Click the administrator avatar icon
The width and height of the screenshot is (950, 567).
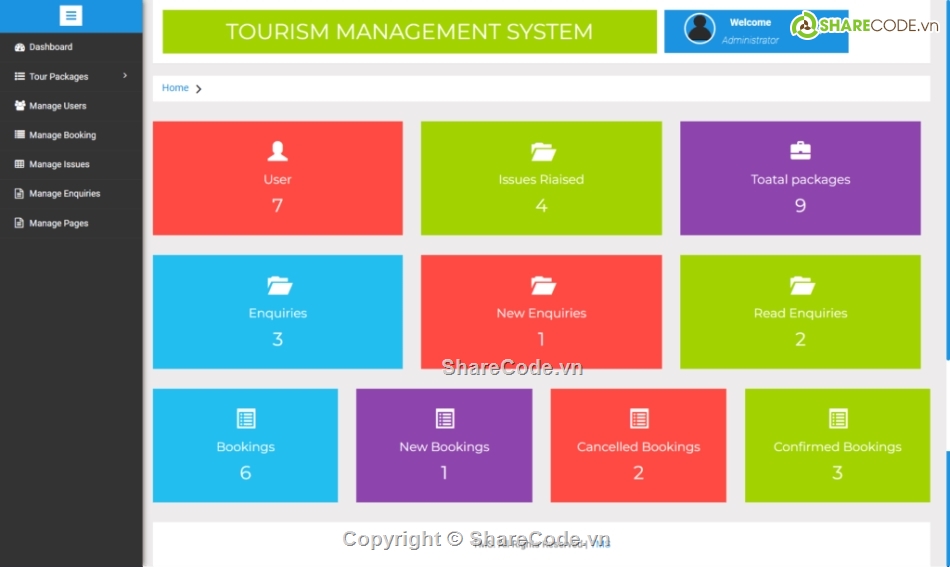click(700, 28)
